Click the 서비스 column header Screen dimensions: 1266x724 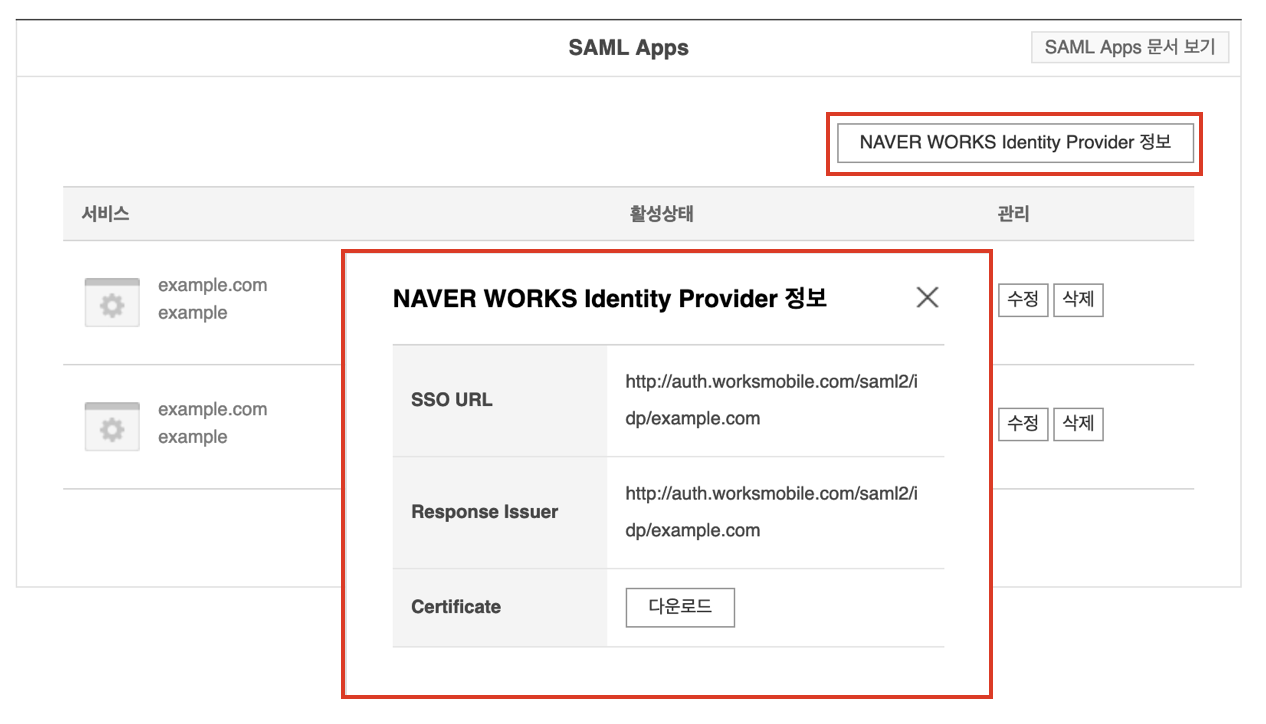tap(105, 214)
